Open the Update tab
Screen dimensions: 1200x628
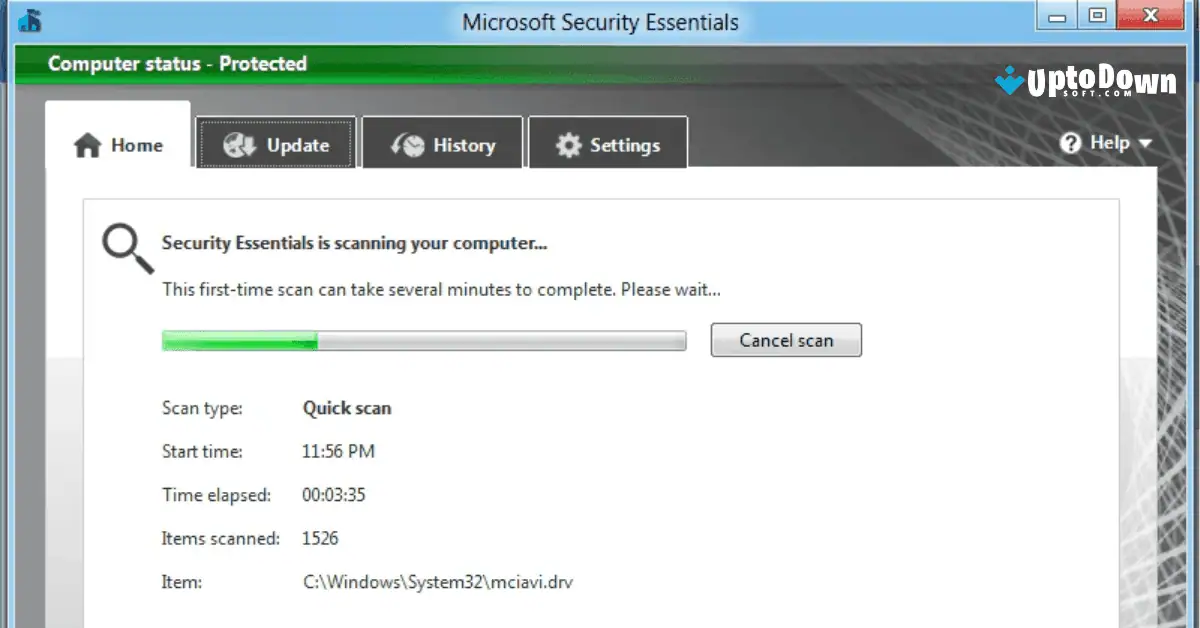[x=277, y=144]
